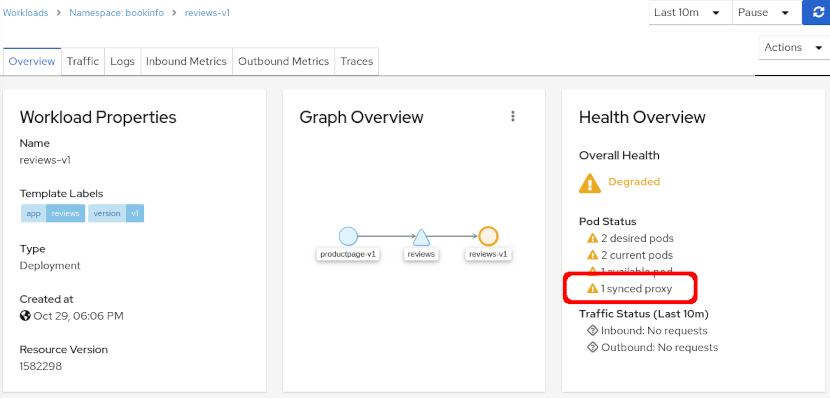
Task: Click the reviews-v1 name value in properties
Action: [x=45, y=160]
